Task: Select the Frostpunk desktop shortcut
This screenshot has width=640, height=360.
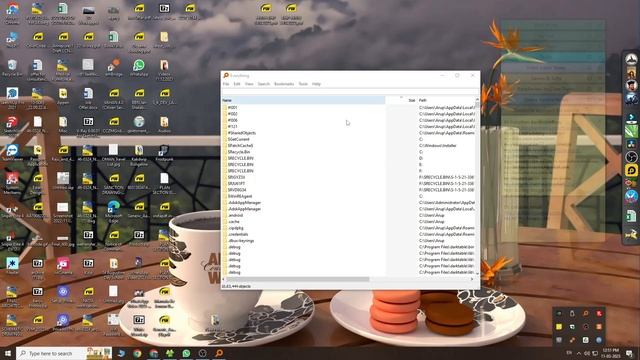Action: [164, 153]
